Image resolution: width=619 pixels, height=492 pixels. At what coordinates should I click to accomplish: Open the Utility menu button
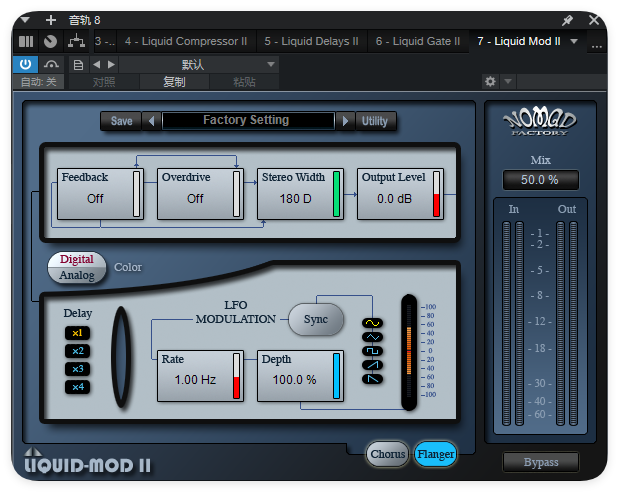375,121
